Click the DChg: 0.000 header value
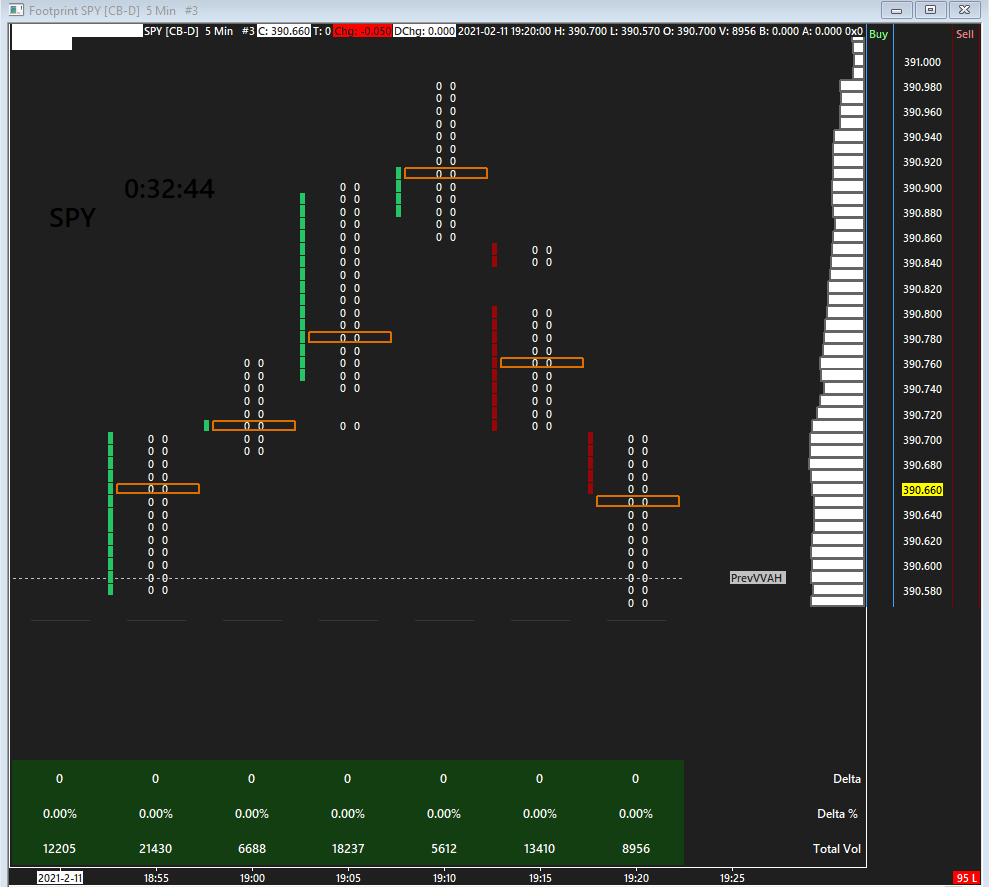Screen dimensions: 990x887 point(424,31)
